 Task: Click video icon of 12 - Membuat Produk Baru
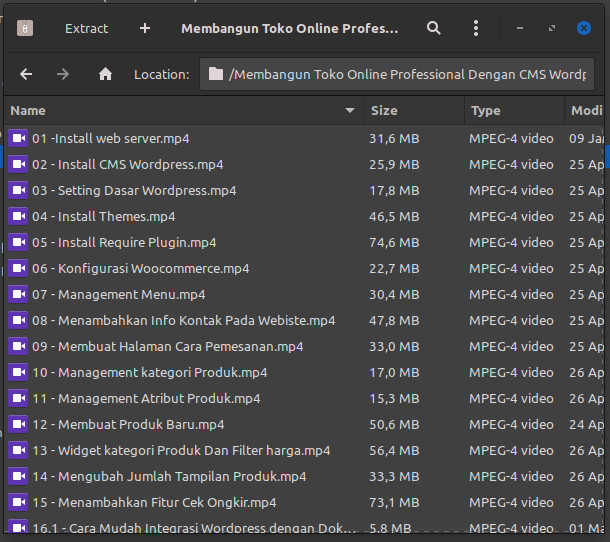(x=18, y=424)
